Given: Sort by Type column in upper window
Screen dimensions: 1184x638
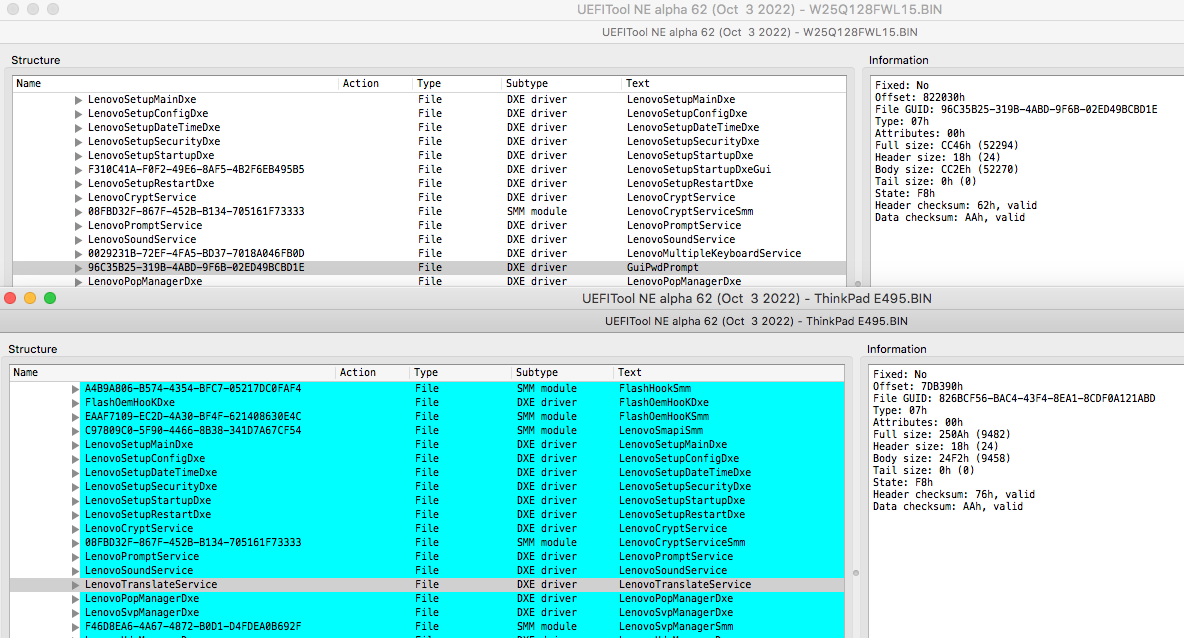Looking at the screenshot, I should 457,84.
